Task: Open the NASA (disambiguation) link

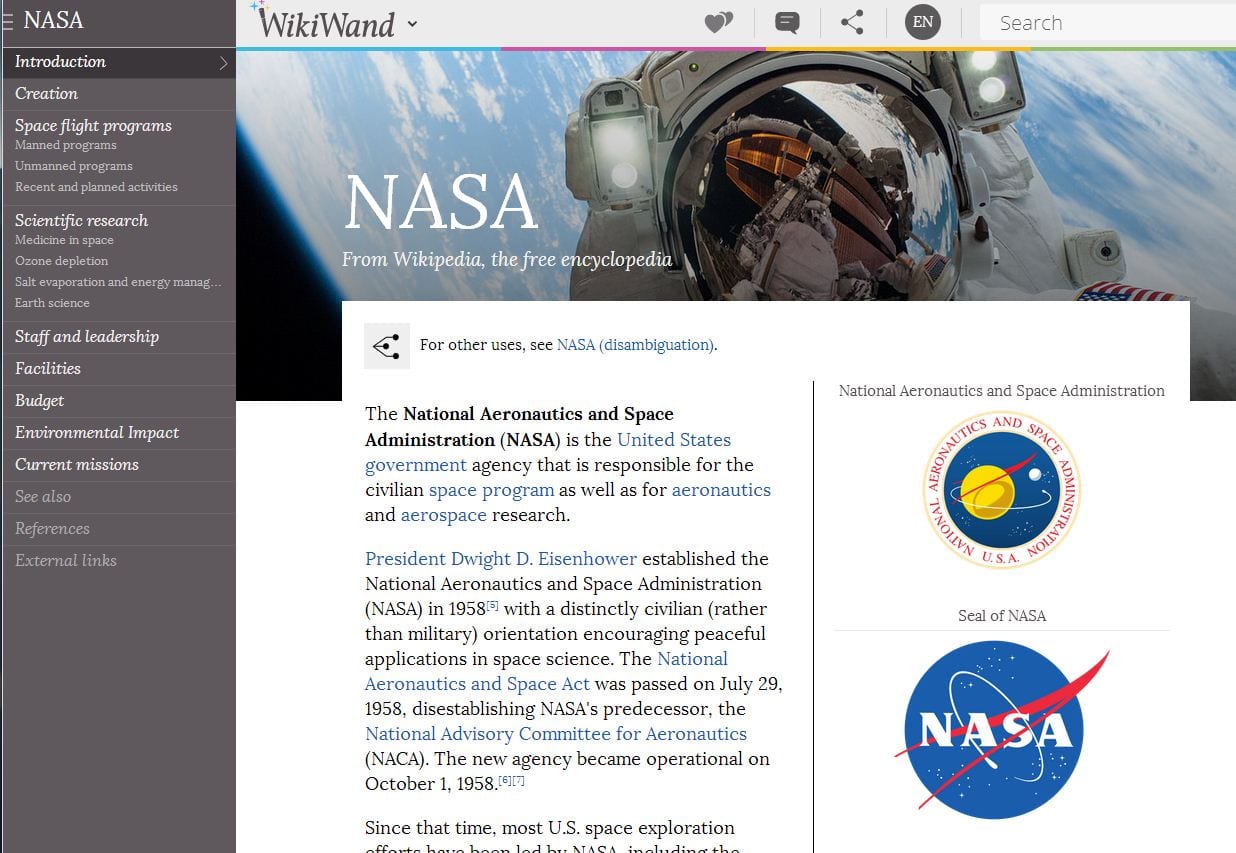Action: point(635,344)
